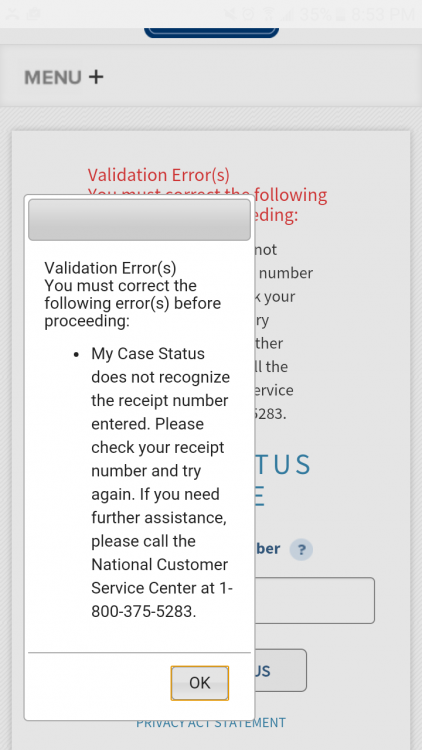Click OK to dismiss the validation dialog

pos(200,683)
